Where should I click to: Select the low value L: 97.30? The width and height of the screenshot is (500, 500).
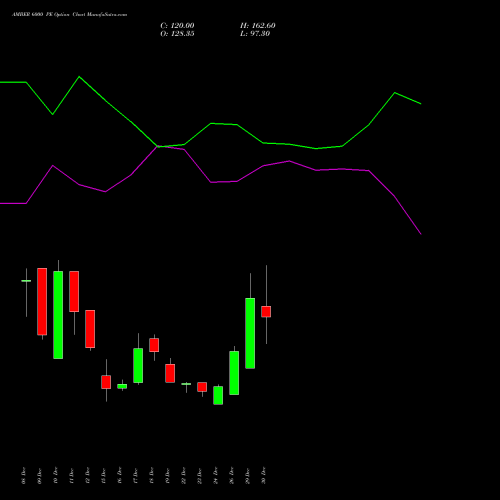pos(255,34)
